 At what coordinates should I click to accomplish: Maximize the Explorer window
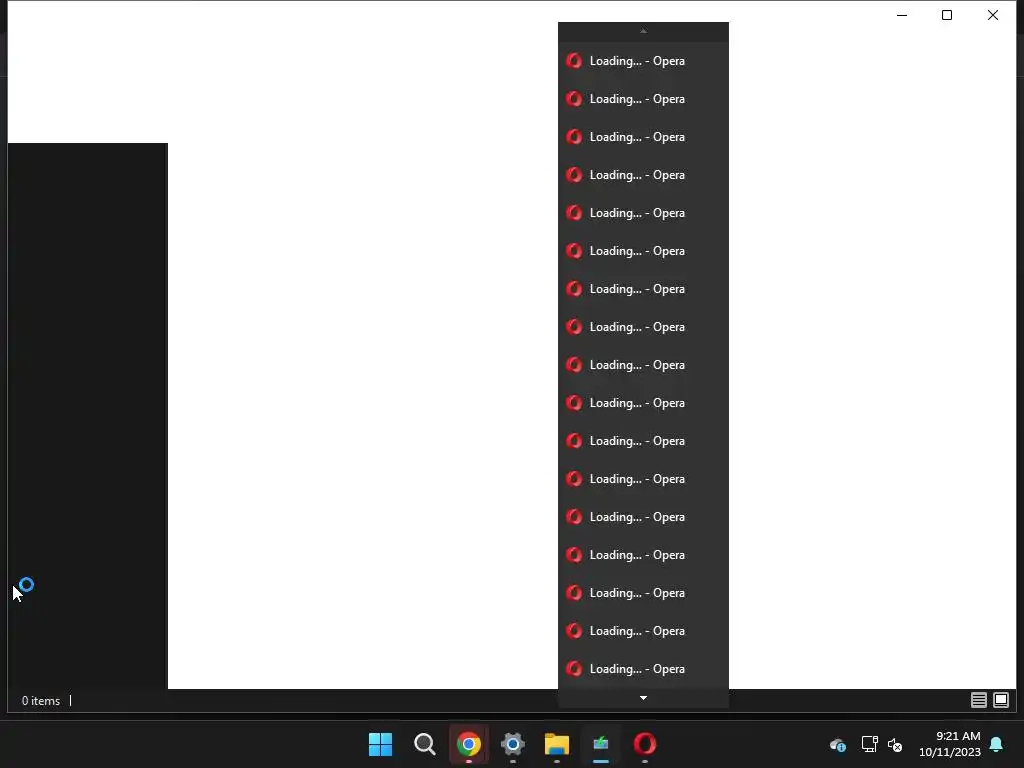click(947, 15)
